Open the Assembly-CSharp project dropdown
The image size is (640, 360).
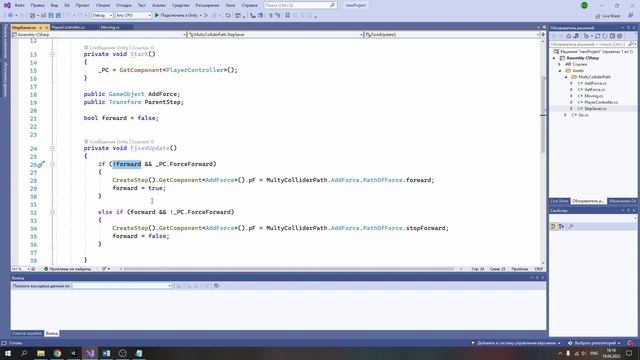[x=99, y=35]
